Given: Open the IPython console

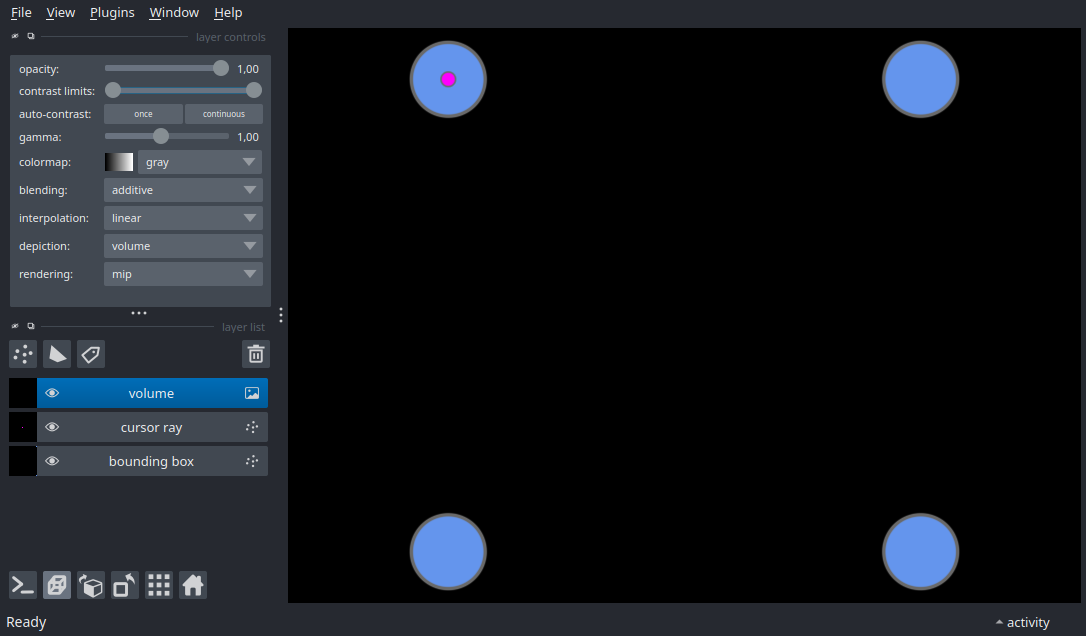Looking at the screenshot, I should (23, 585).
